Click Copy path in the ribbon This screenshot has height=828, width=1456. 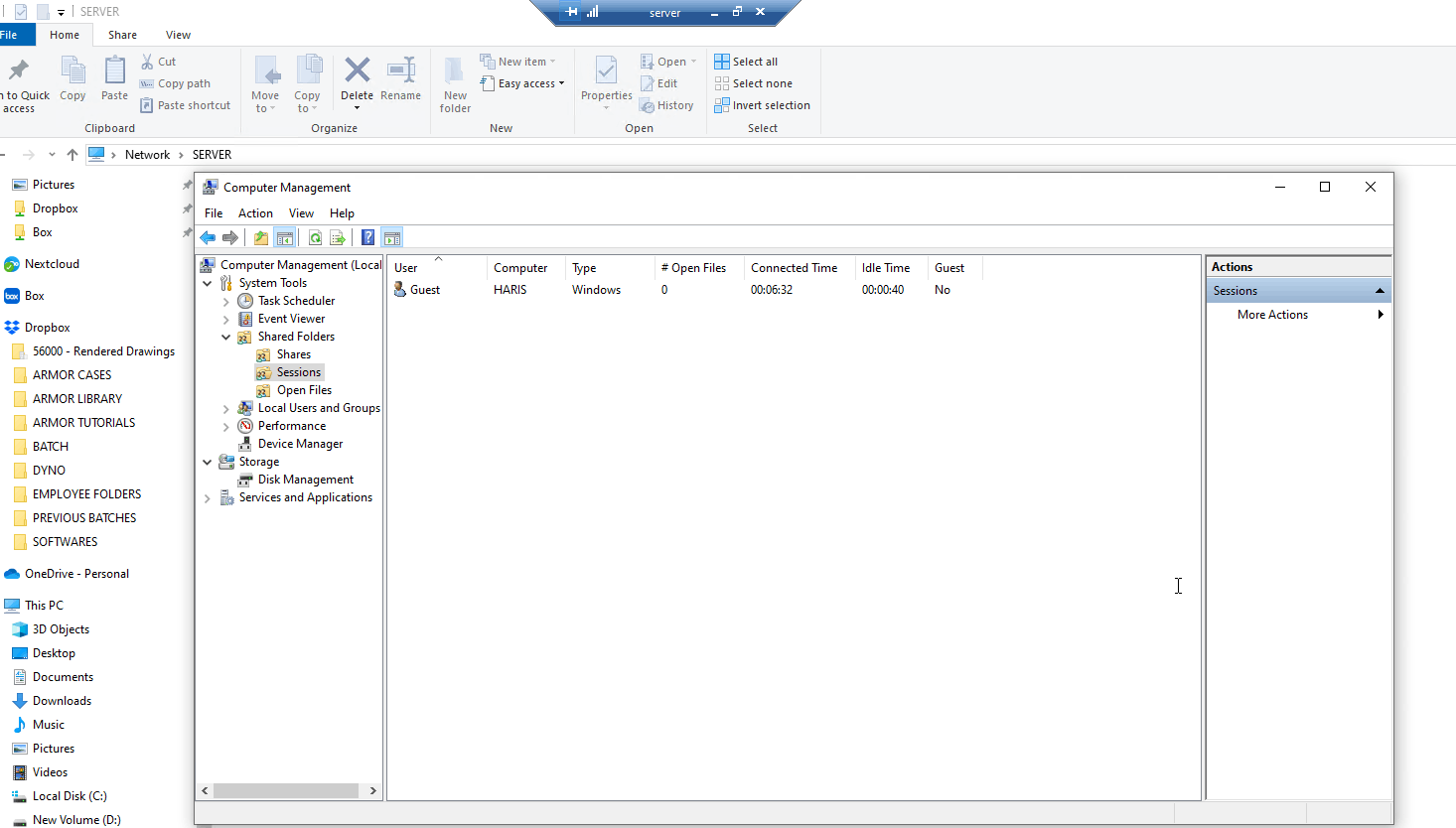pos(175,83)
